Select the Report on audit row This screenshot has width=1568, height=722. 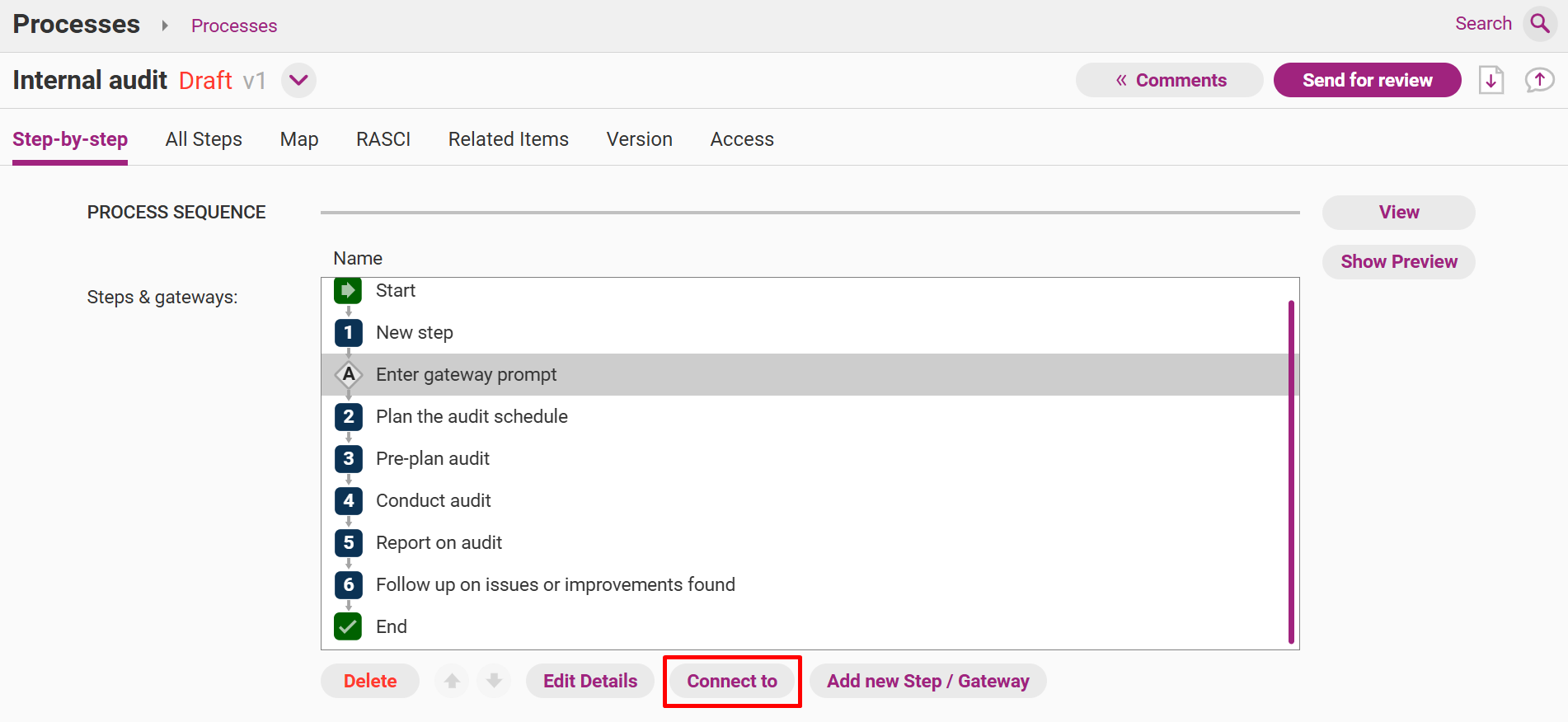(805, 542)
